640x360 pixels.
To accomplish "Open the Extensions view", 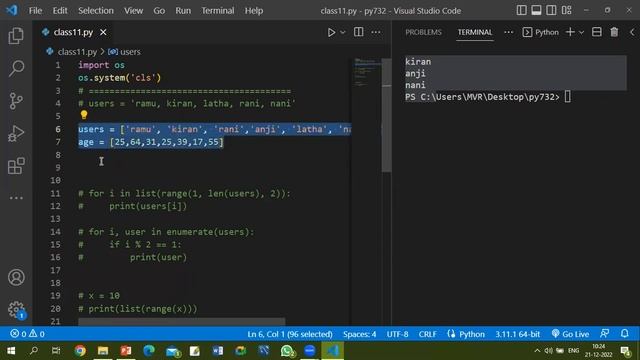I will 16,166.
